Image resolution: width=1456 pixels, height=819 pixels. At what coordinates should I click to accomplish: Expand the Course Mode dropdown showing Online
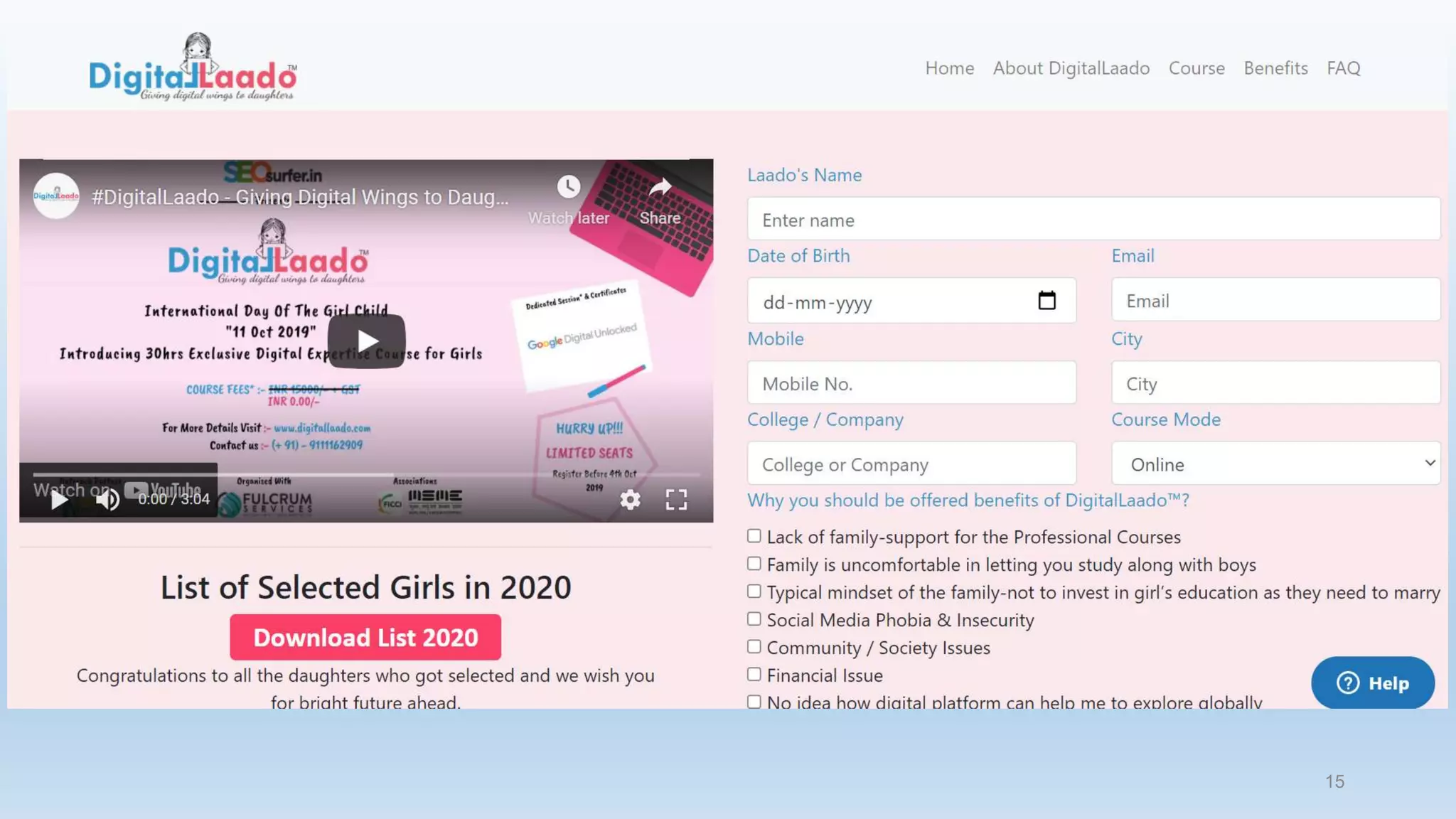click(x=1275, y=464)
